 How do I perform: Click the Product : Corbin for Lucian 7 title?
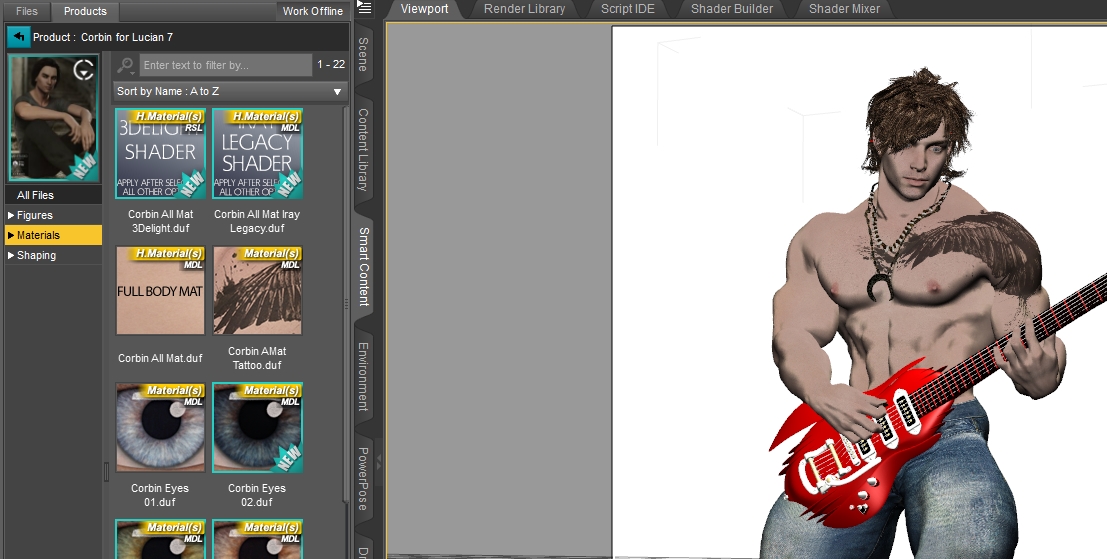[x=103, y=37]
